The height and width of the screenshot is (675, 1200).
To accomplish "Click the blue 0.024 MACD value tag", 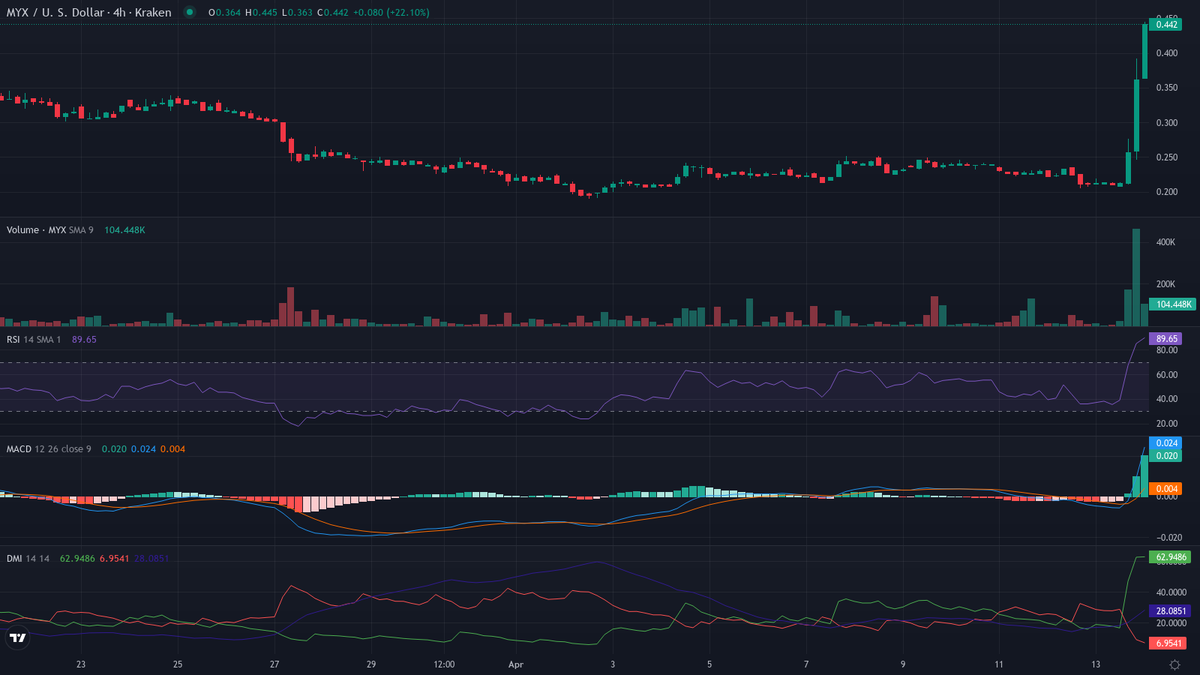I will point(1164,443).
